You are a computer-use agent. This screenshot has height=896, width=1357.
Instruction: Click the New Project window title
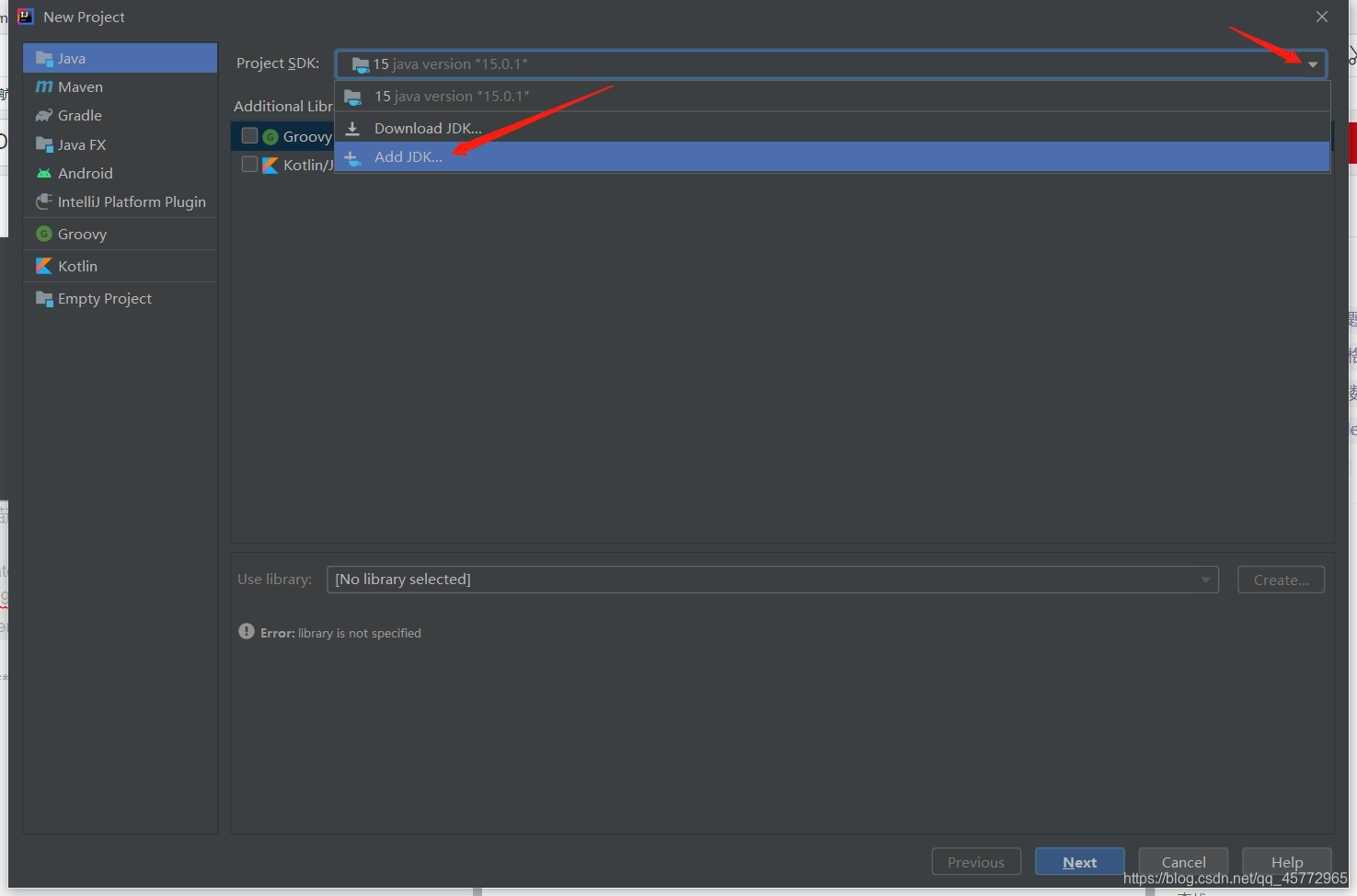point(84,17)
